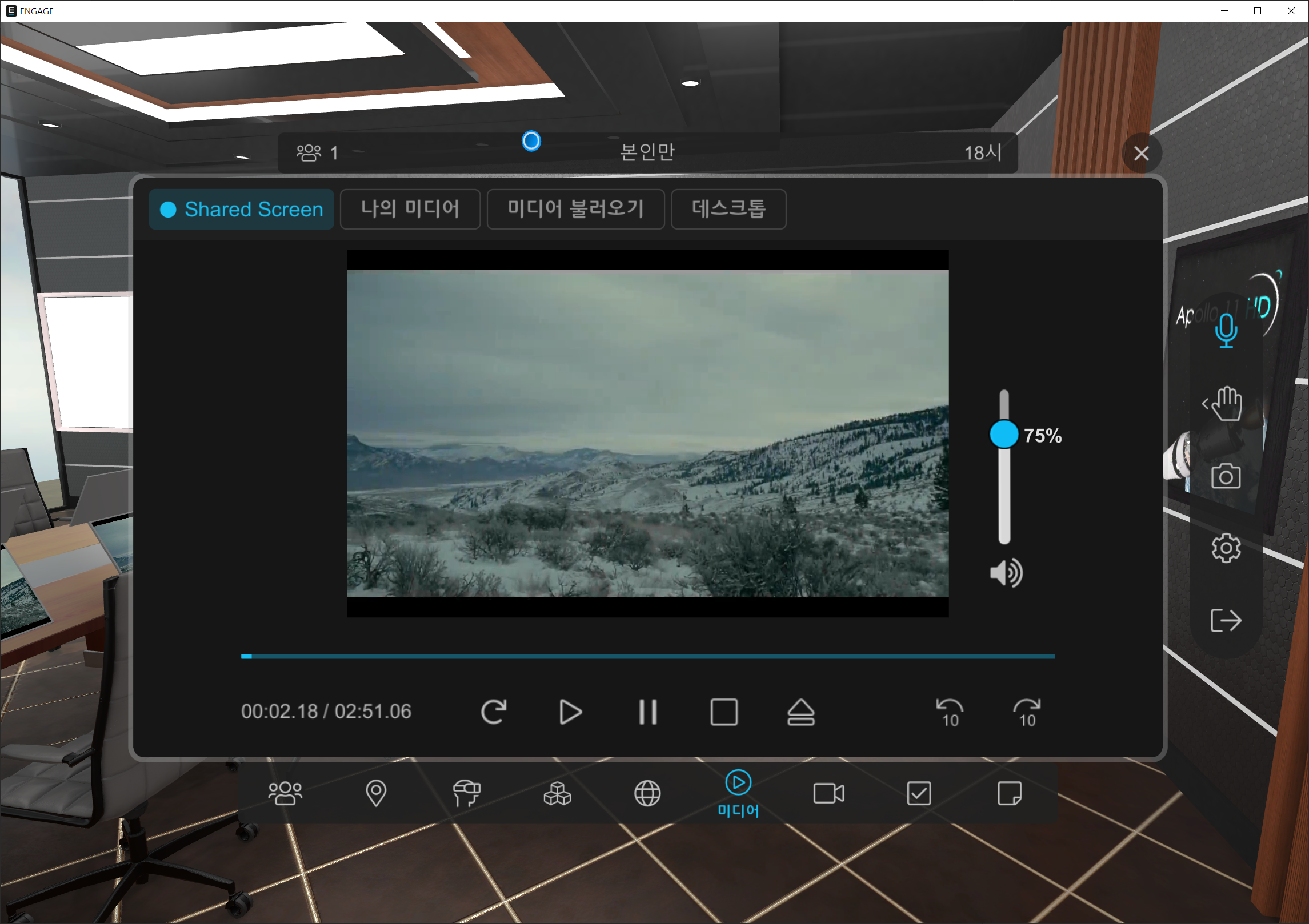The height and width of the screenshot is (924, 1309).
Task: Toggle the microphone on the side panel
Action: coord(1226,331)
